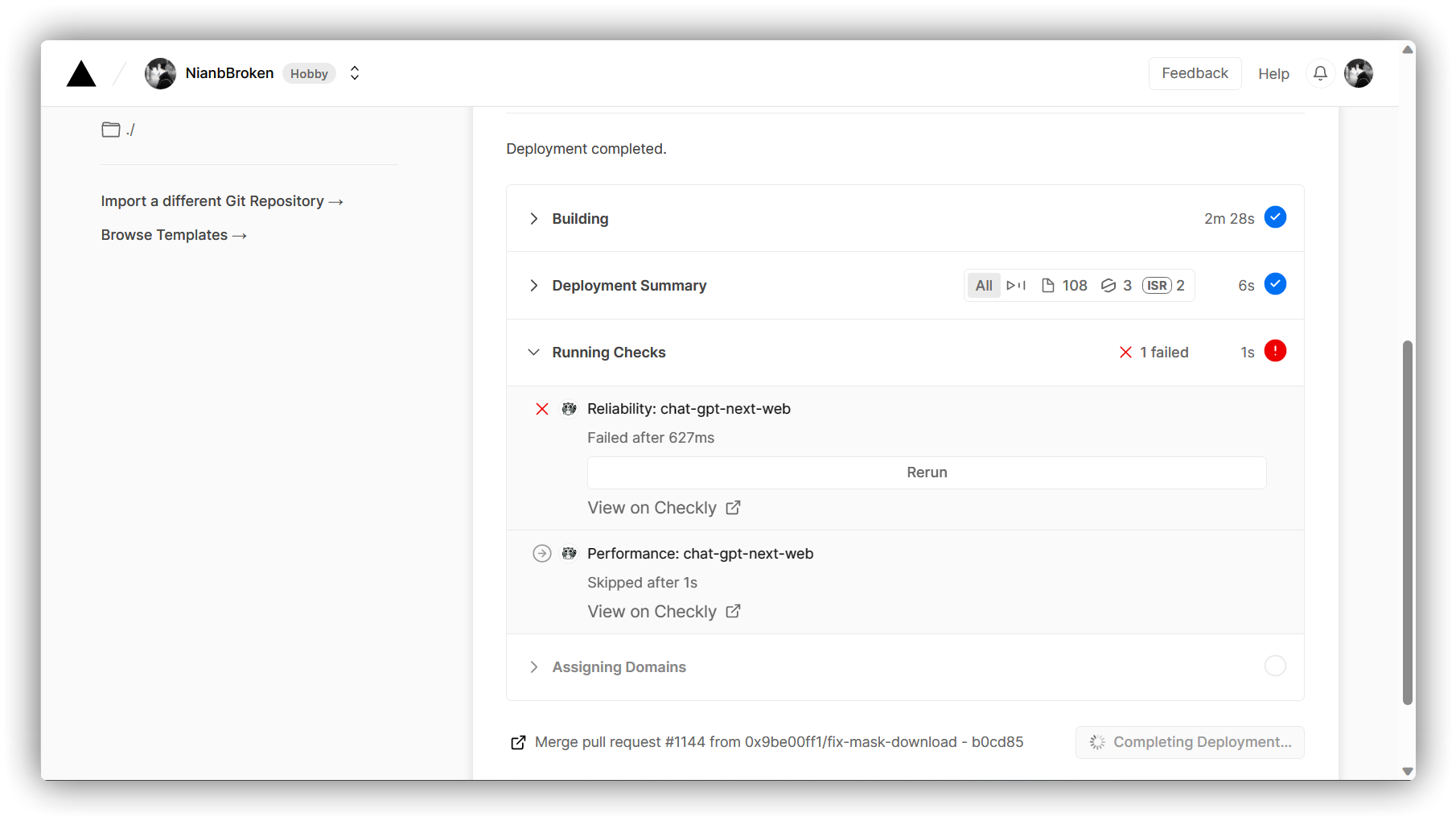The height and width of the screenshot is (821, 1456).
Task: Click the user avatar in the top right
Action: (1358, 73)
